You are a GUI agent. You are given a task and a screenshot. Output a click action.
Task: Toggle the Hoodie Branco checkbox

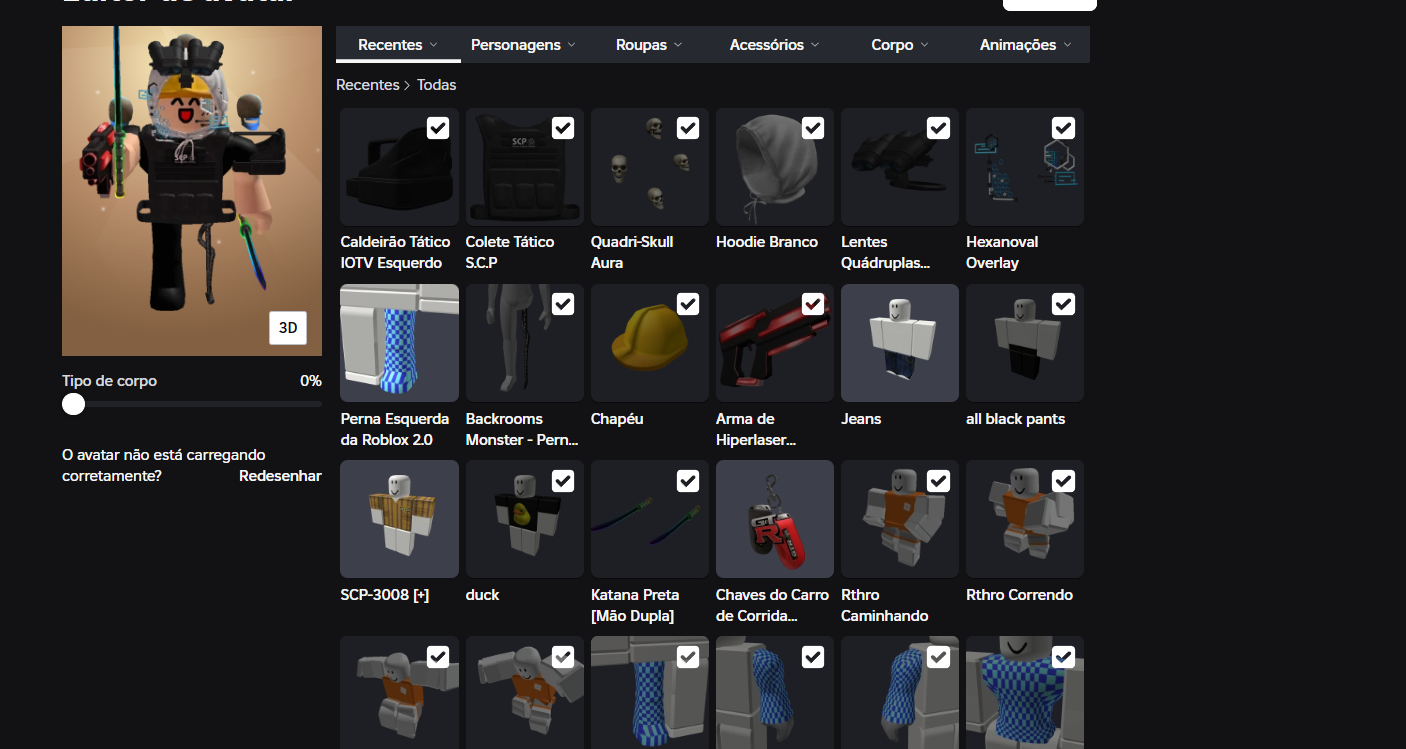click(x=813, y=128)
